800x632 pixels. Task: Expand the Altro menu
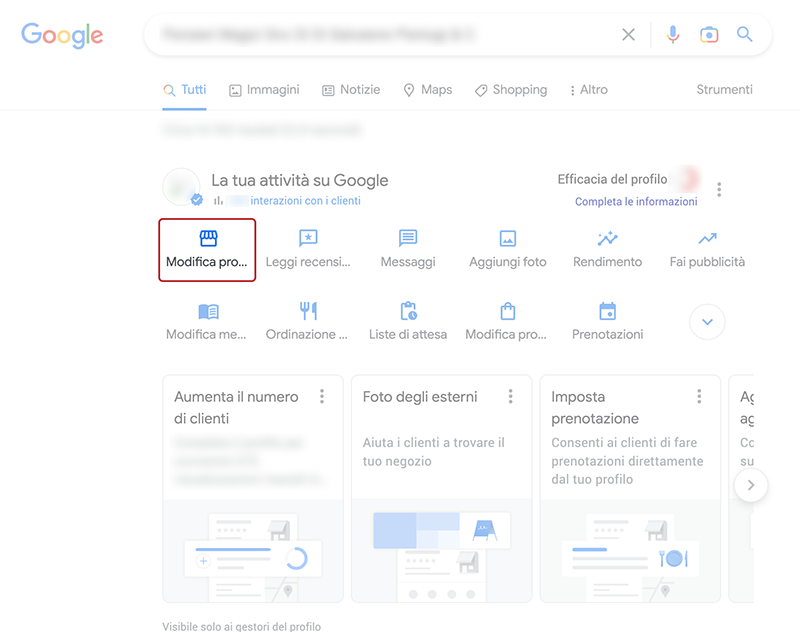[x=589, y=90]
